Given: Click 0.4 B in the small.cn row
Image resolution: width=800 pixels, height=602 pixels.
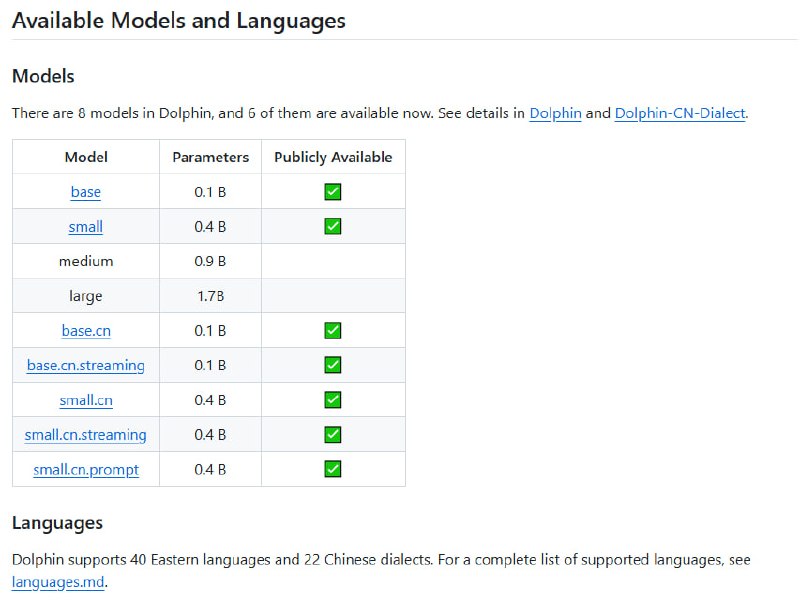Looking at the screenshot, I should [x=210, y=400].
